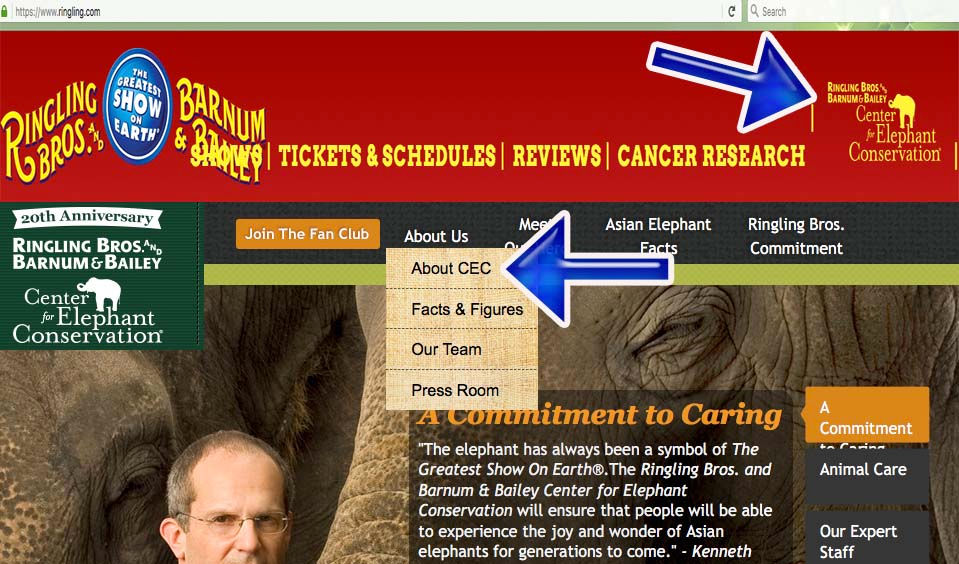
Task: Open the Cancer Research page
Action: tap(711, 156)
